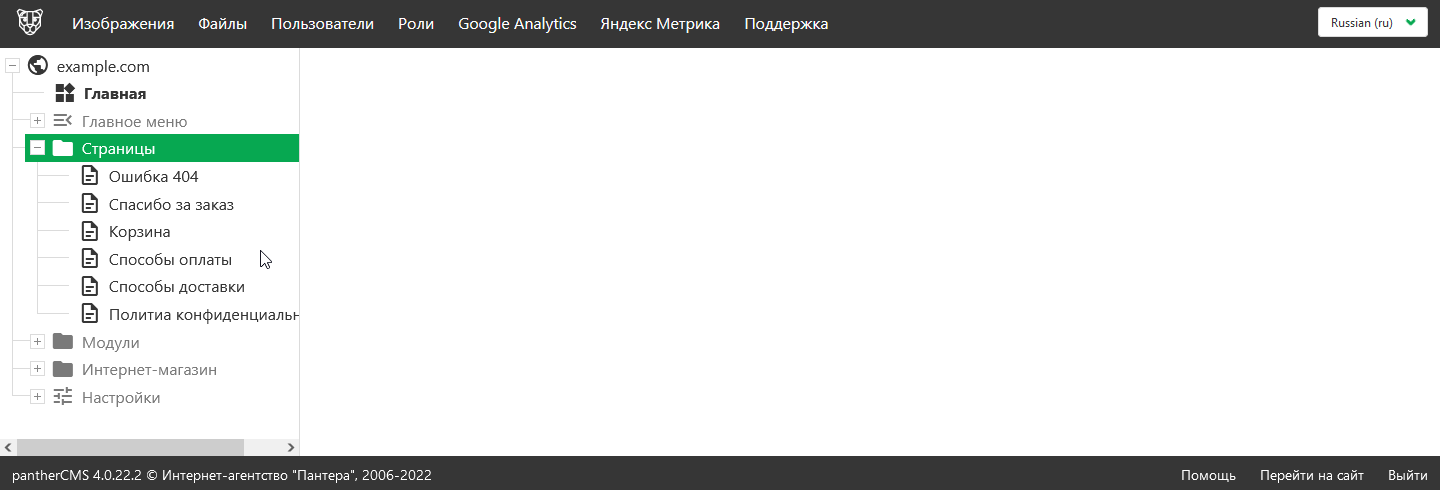This screenshot has width=1440, height=490.
Task: Follow the Перейти на сайт link
Action: coord(1311,476)
